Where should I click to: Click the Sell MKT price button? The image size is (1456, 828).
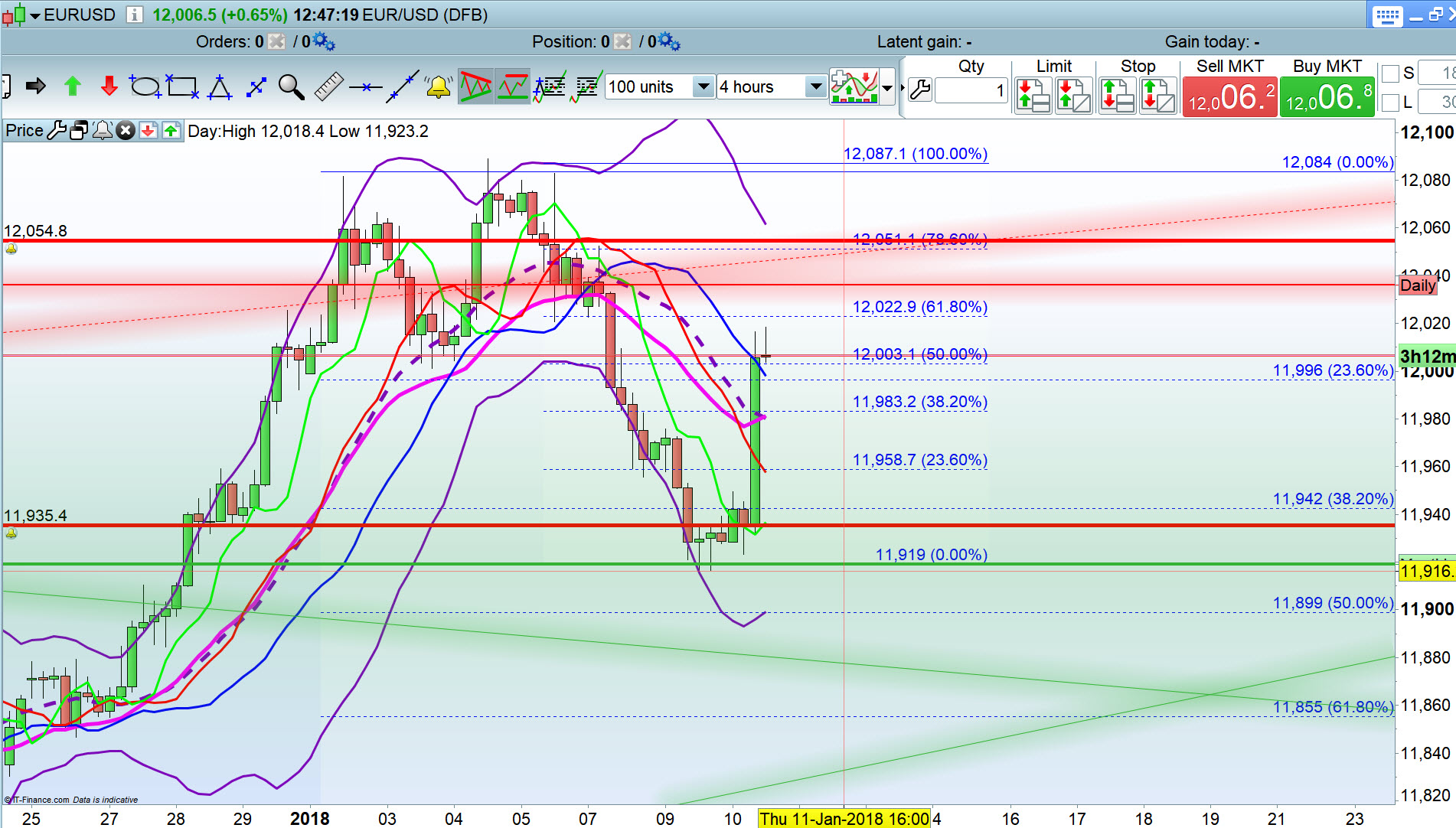coord(1230,98)
